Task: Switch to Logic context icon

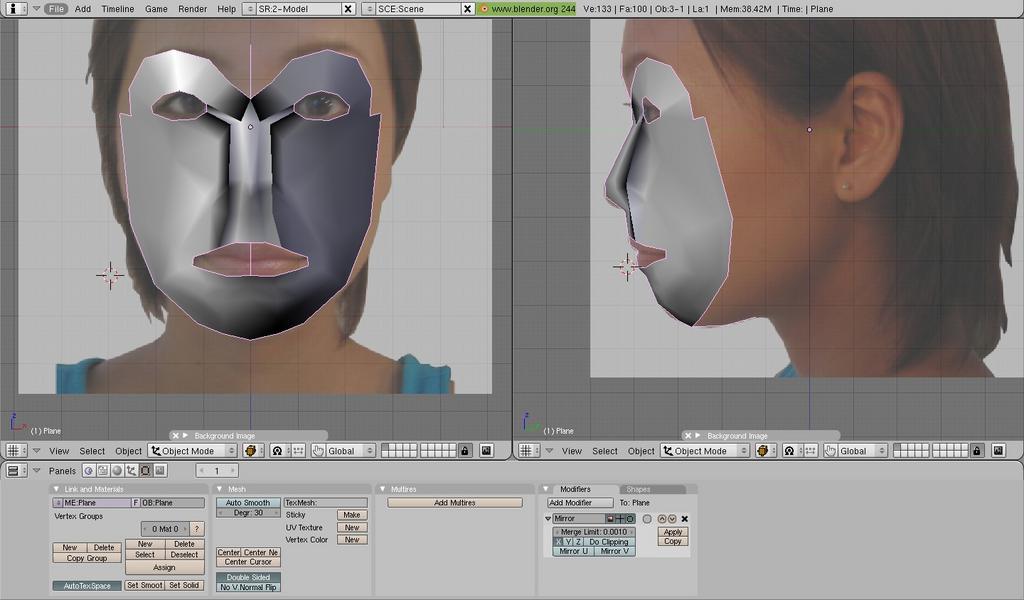Action: [88, 470]
